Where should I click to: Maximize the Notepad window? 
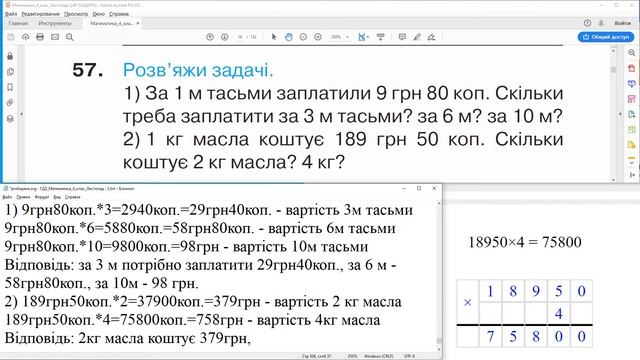pyautogui.click(x=419, y=188)
